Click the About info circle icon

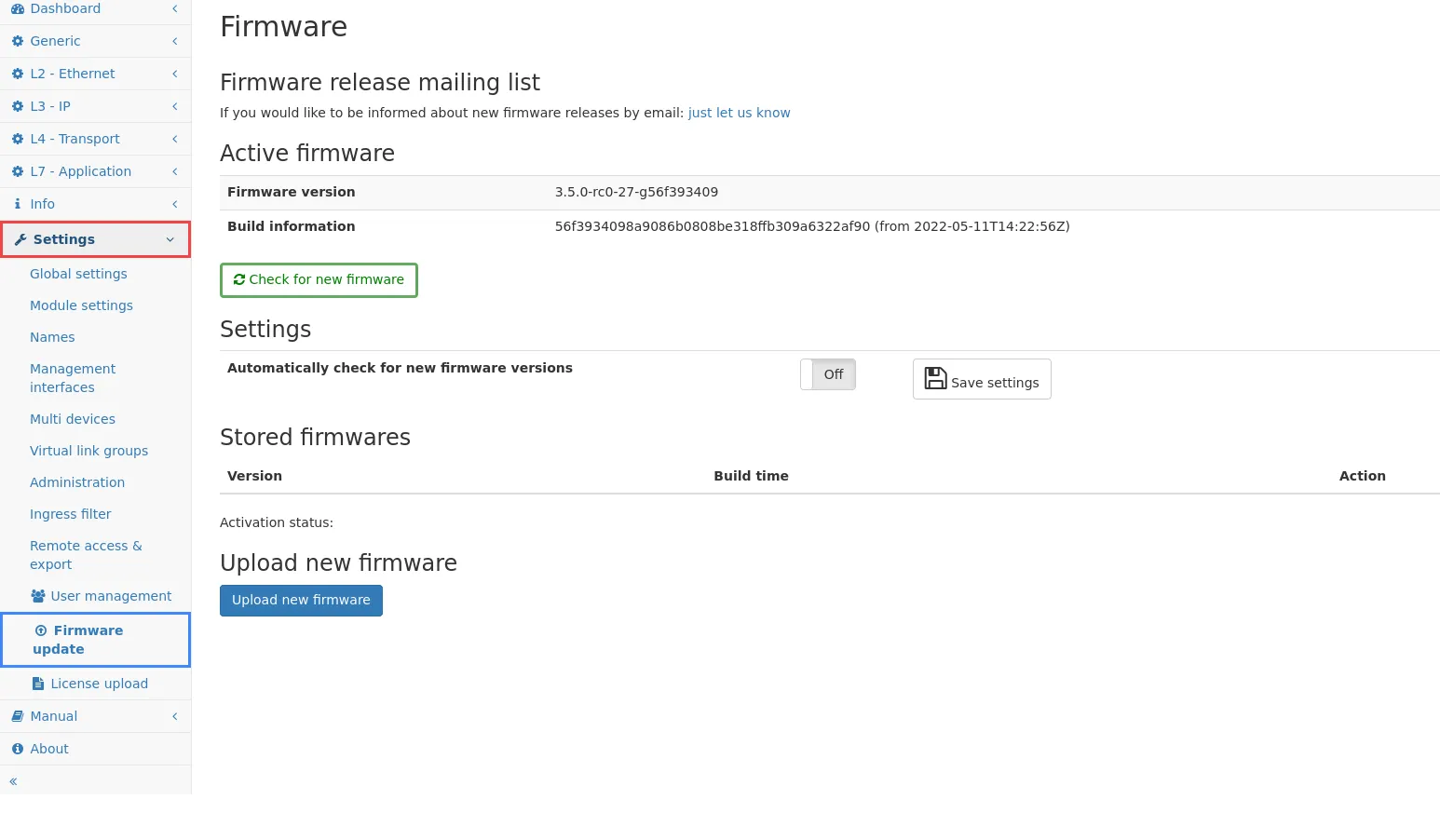coord(17,749)
